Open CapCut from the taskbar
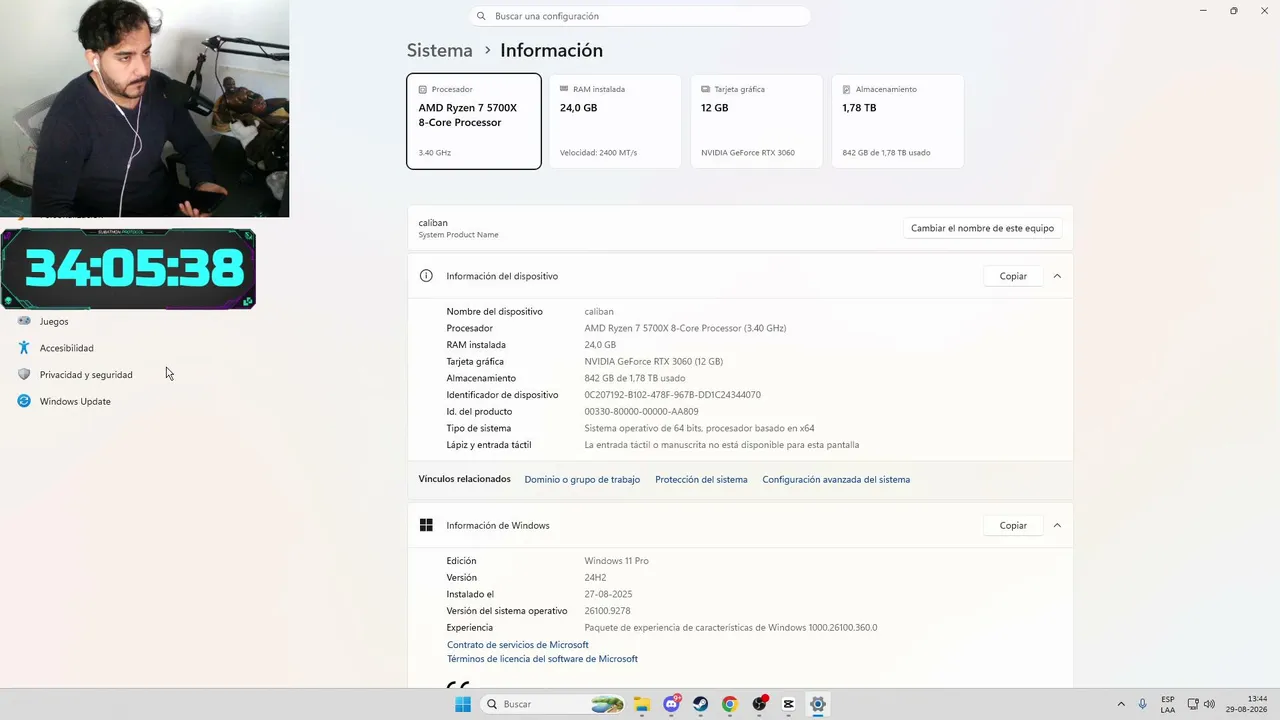Image resolution: width=1280 pixels, height=720 pixels. coord(789,704)
